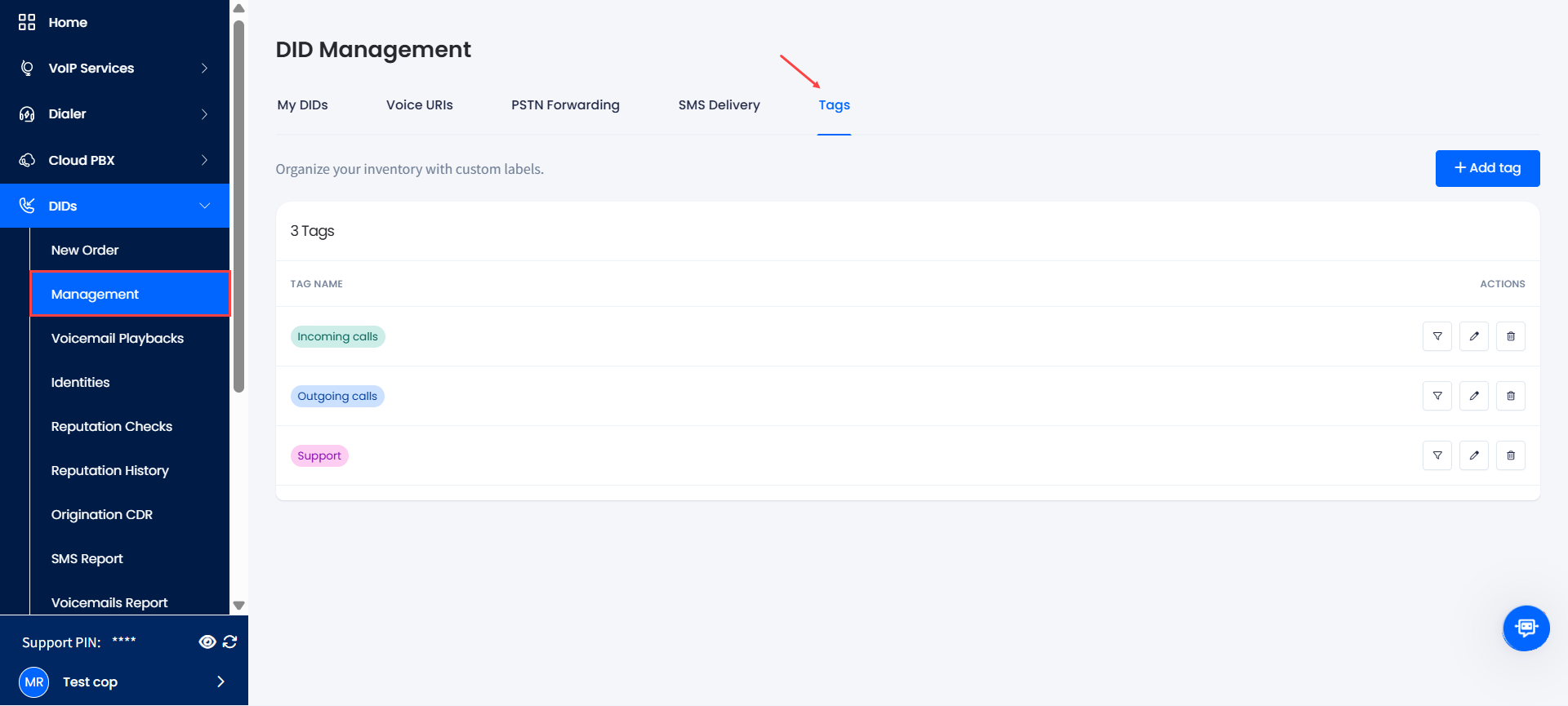Click the MR user avatar
This screenshot has height=706, width=1568.
(34, 682)
